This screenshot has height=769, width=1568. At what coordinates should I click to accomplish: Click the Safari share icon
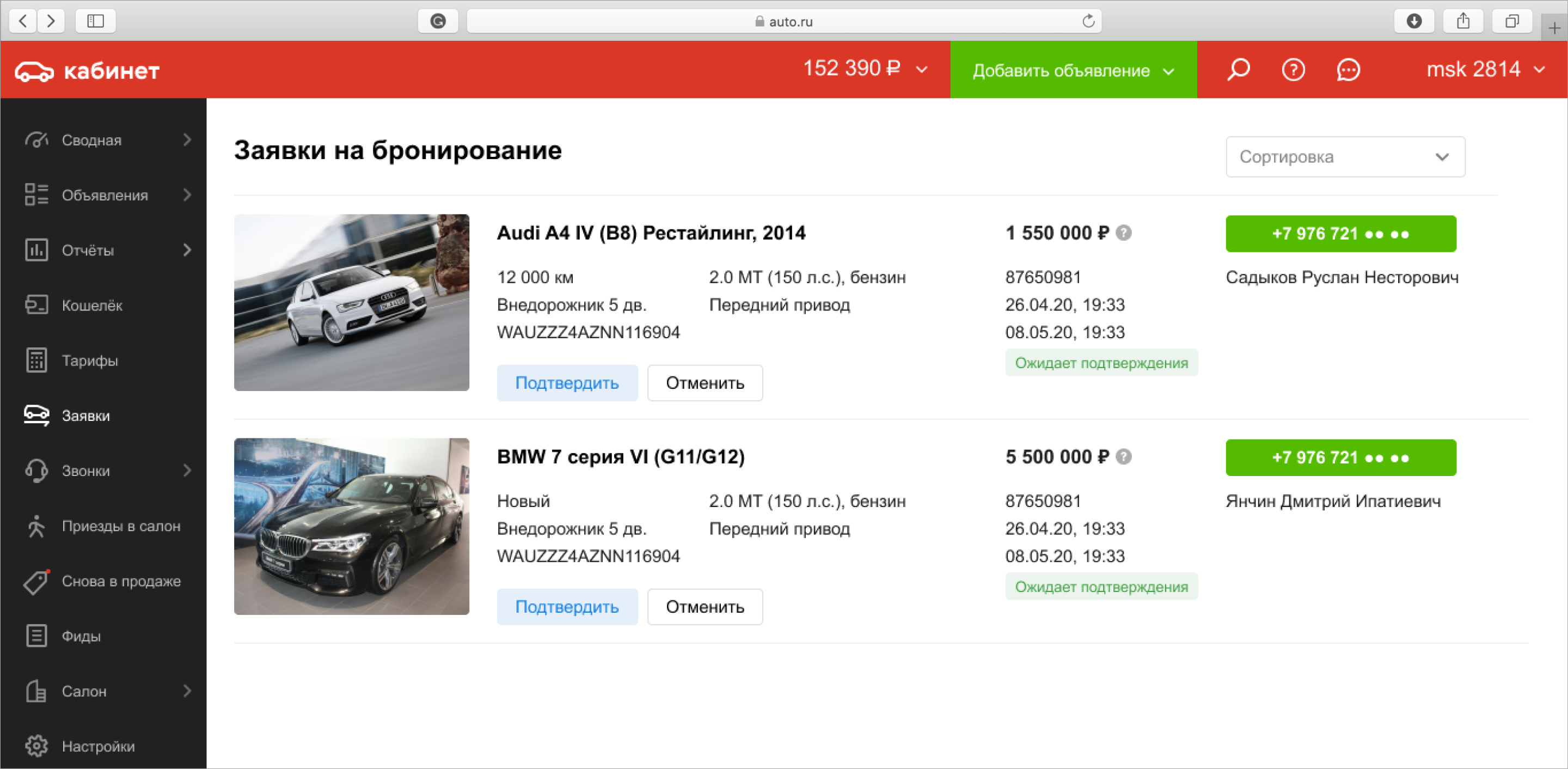tap(1463, 21)
